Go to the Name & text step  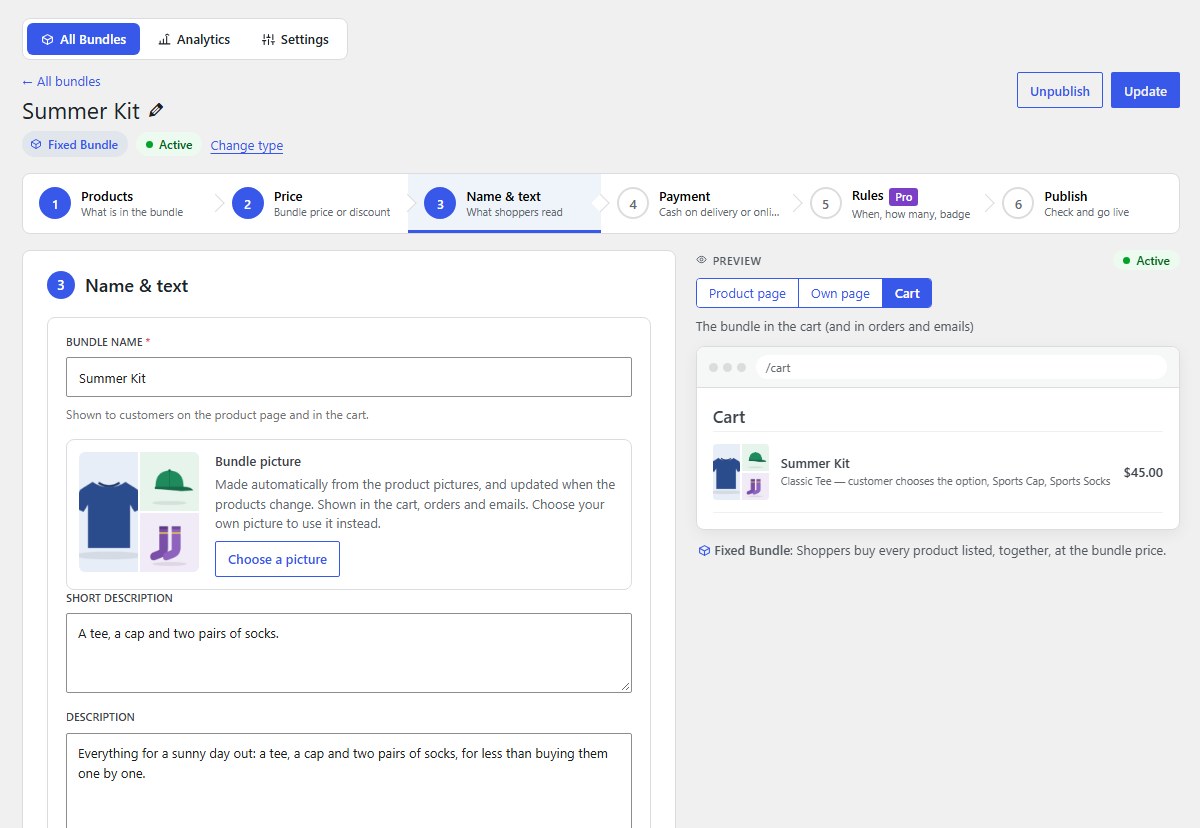click(x=504, y=204)
